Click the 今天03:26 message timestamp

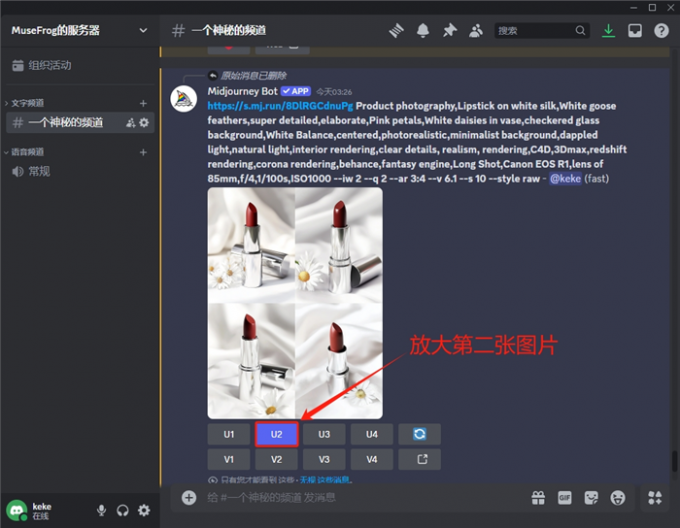333,92
